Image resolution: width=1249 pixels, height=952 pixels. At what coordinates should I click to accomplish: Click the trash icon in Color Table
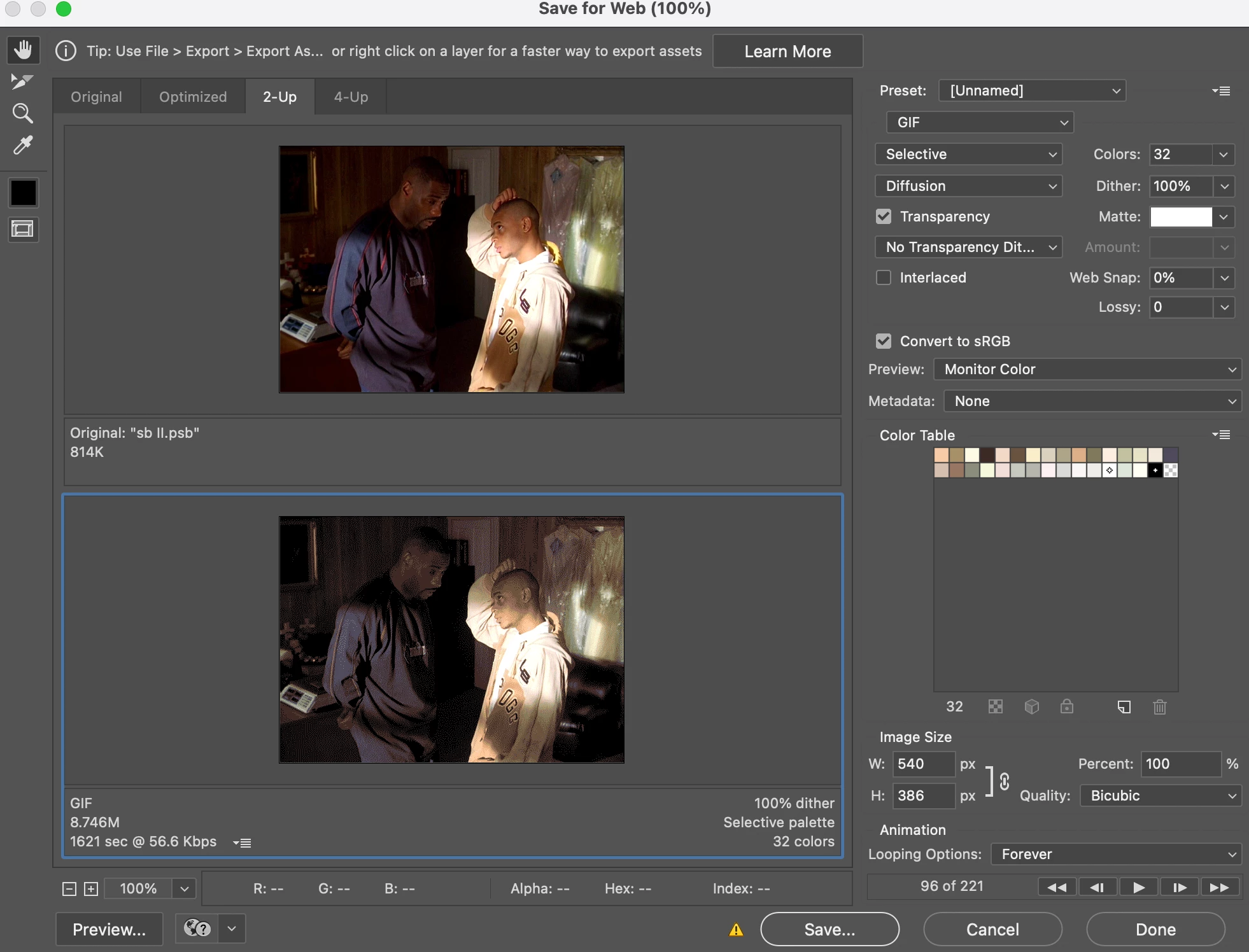(x=1159, y=707)
